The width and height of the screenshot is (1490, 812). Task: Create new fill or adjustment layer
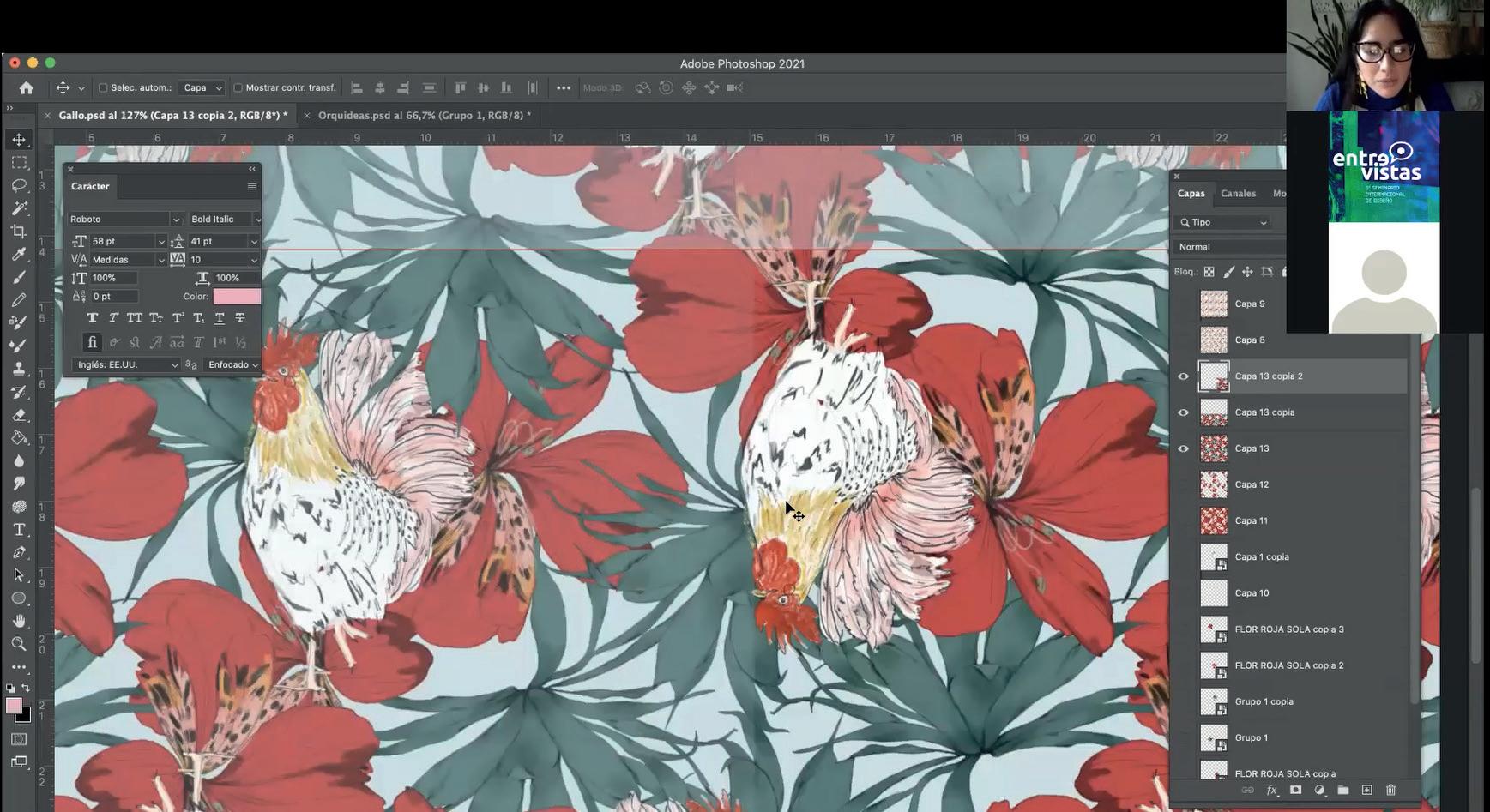coord(1319,790)
